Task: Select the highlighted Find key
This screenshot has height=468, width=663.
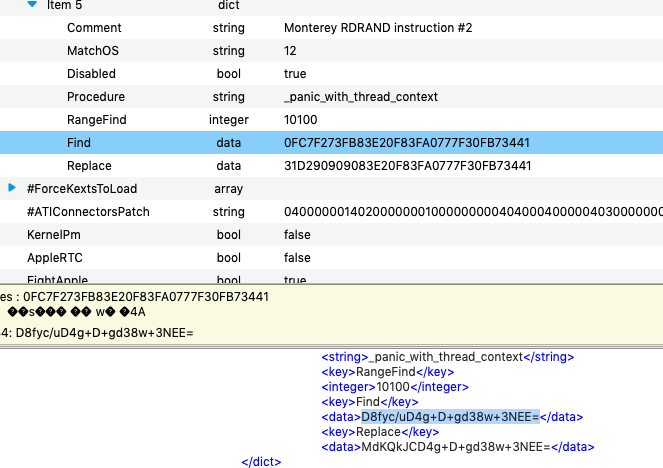Action: [79, 142]
